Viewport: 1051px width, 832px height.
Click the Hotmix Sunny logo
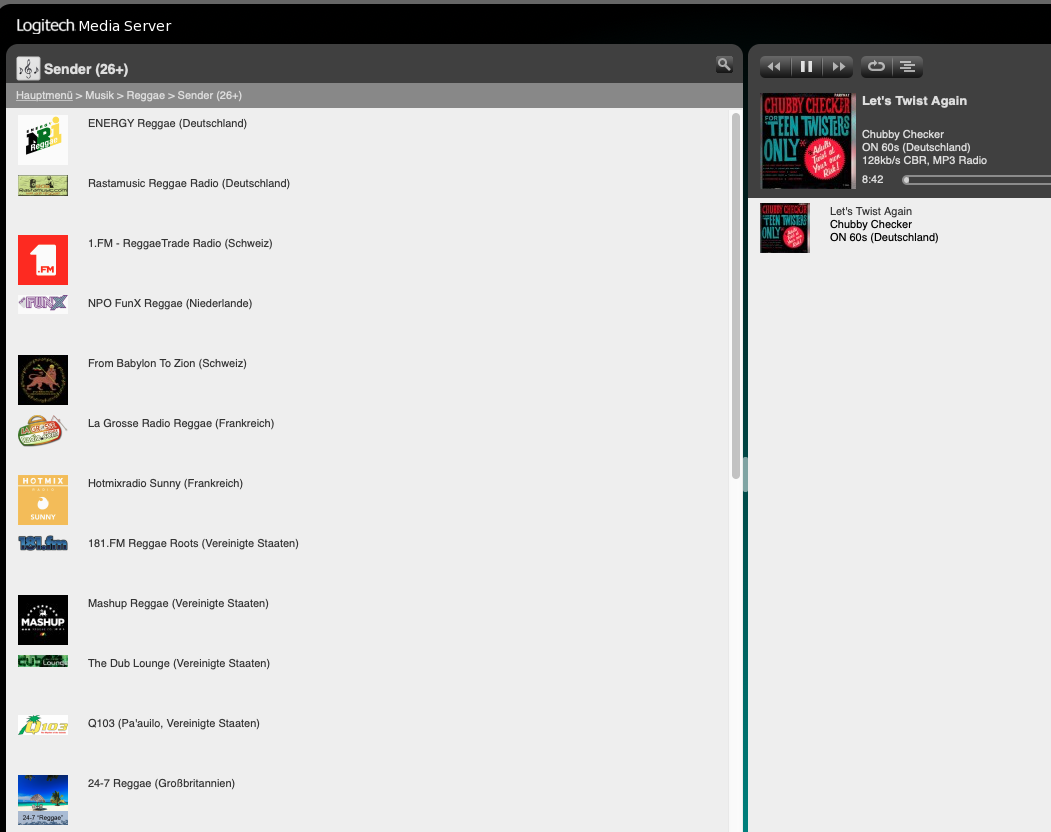(x=43, y=499)
